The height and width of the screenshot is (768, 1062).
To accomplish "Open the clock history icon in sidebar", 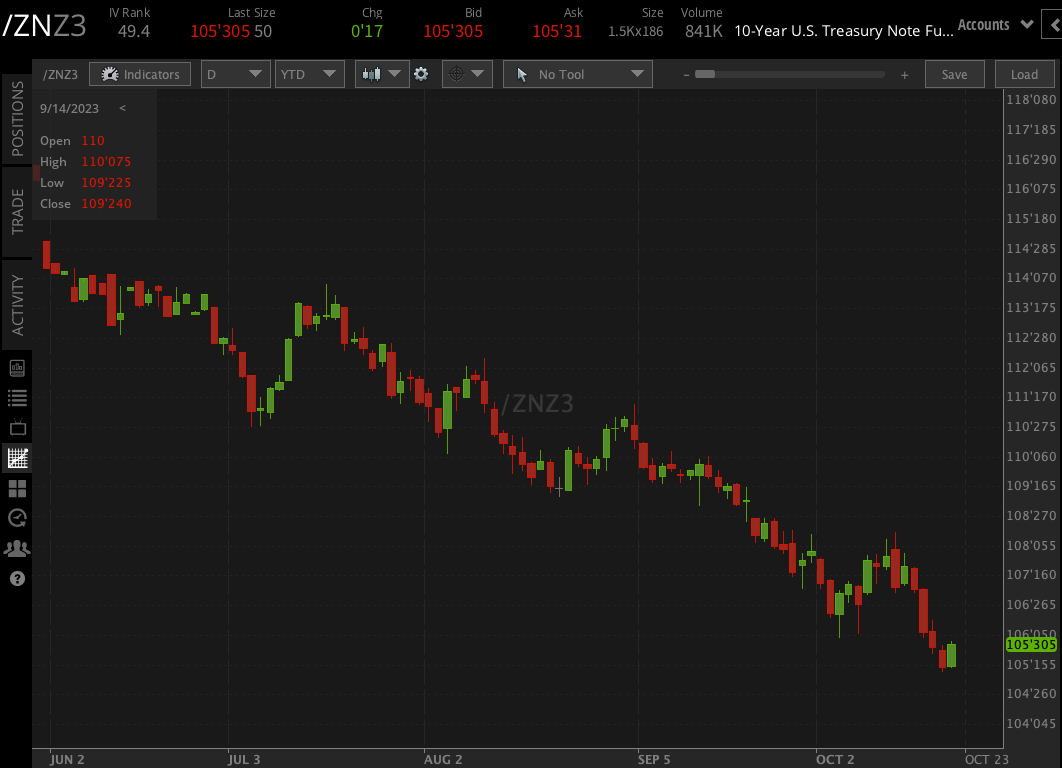I will point(17,518).
